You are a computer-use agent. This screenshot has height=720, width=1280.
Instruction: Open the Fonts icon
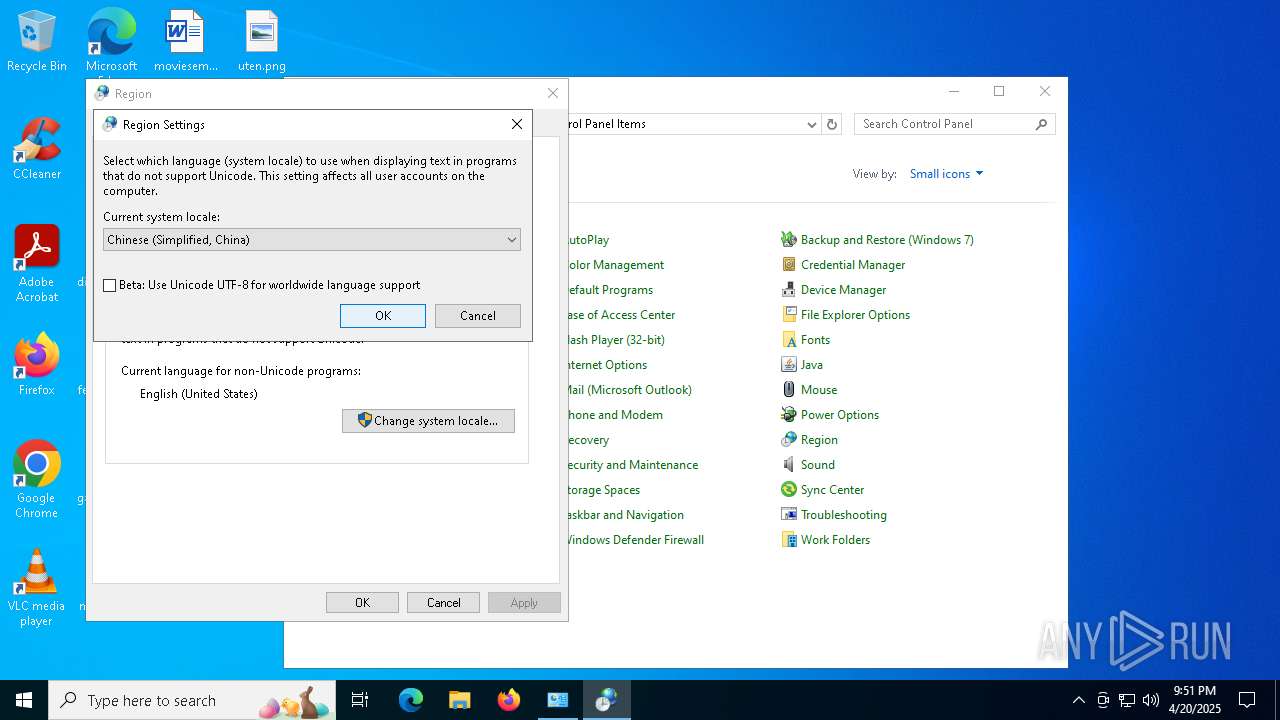coord(789,340)
